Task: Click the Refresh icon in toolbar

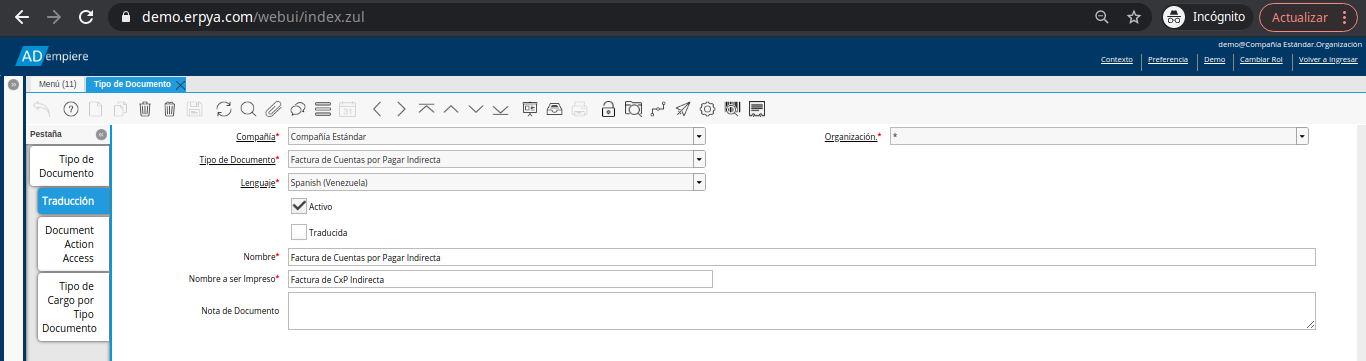Action: coord(223,109)
